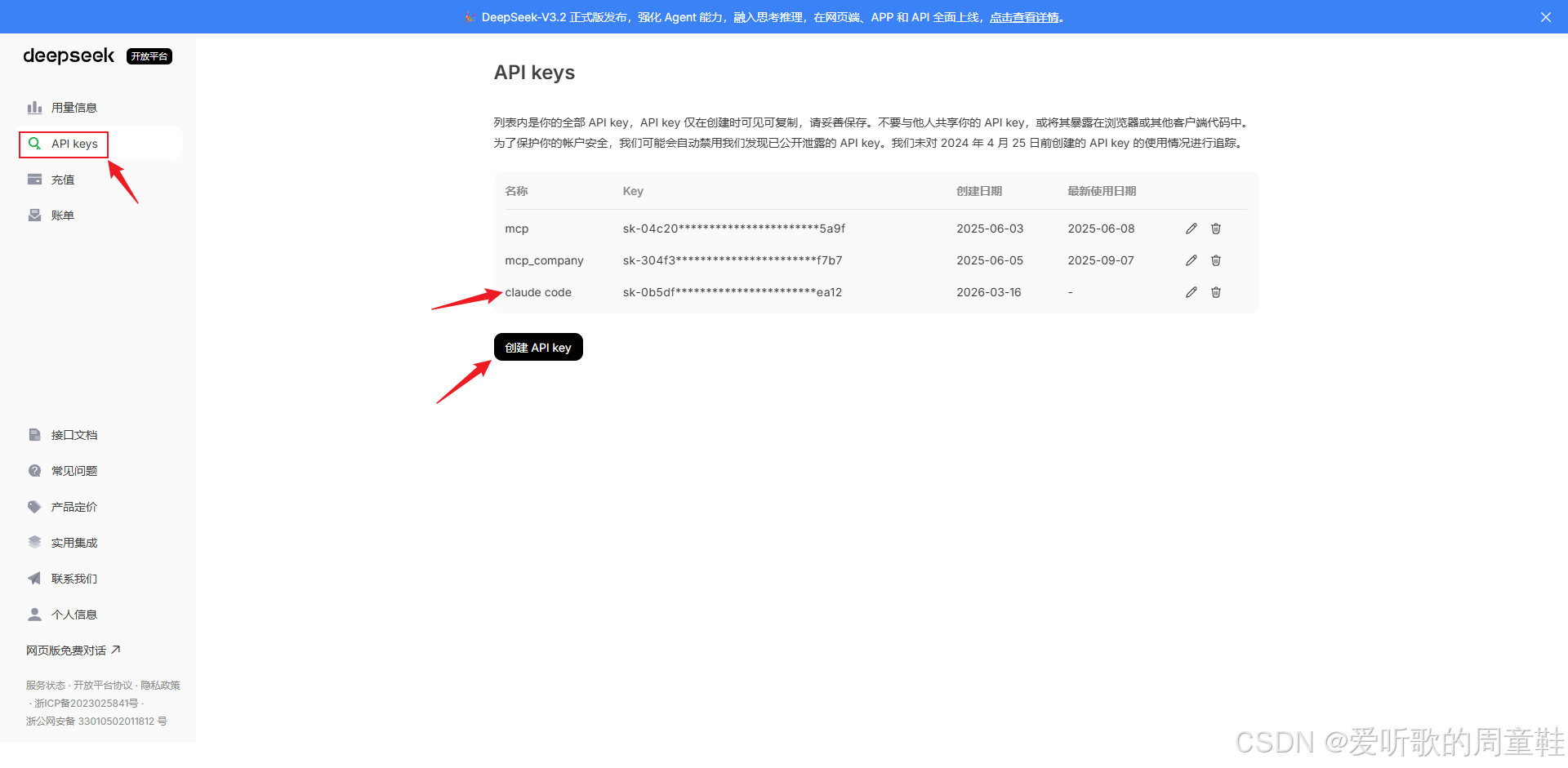Open the external link arrow for web chat

[x=115, y=650]
